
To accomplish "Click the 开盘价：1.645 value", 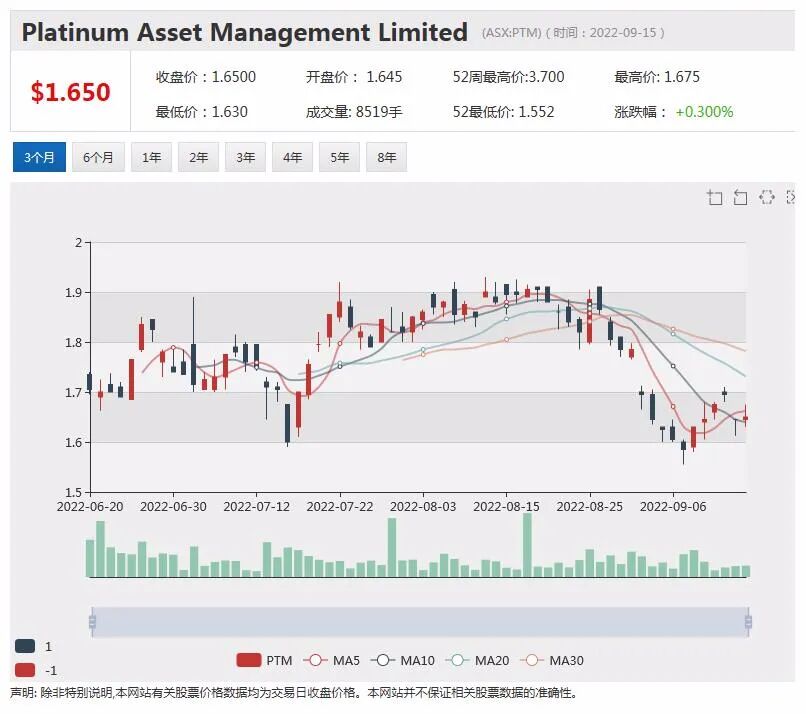I will point(354,77).
